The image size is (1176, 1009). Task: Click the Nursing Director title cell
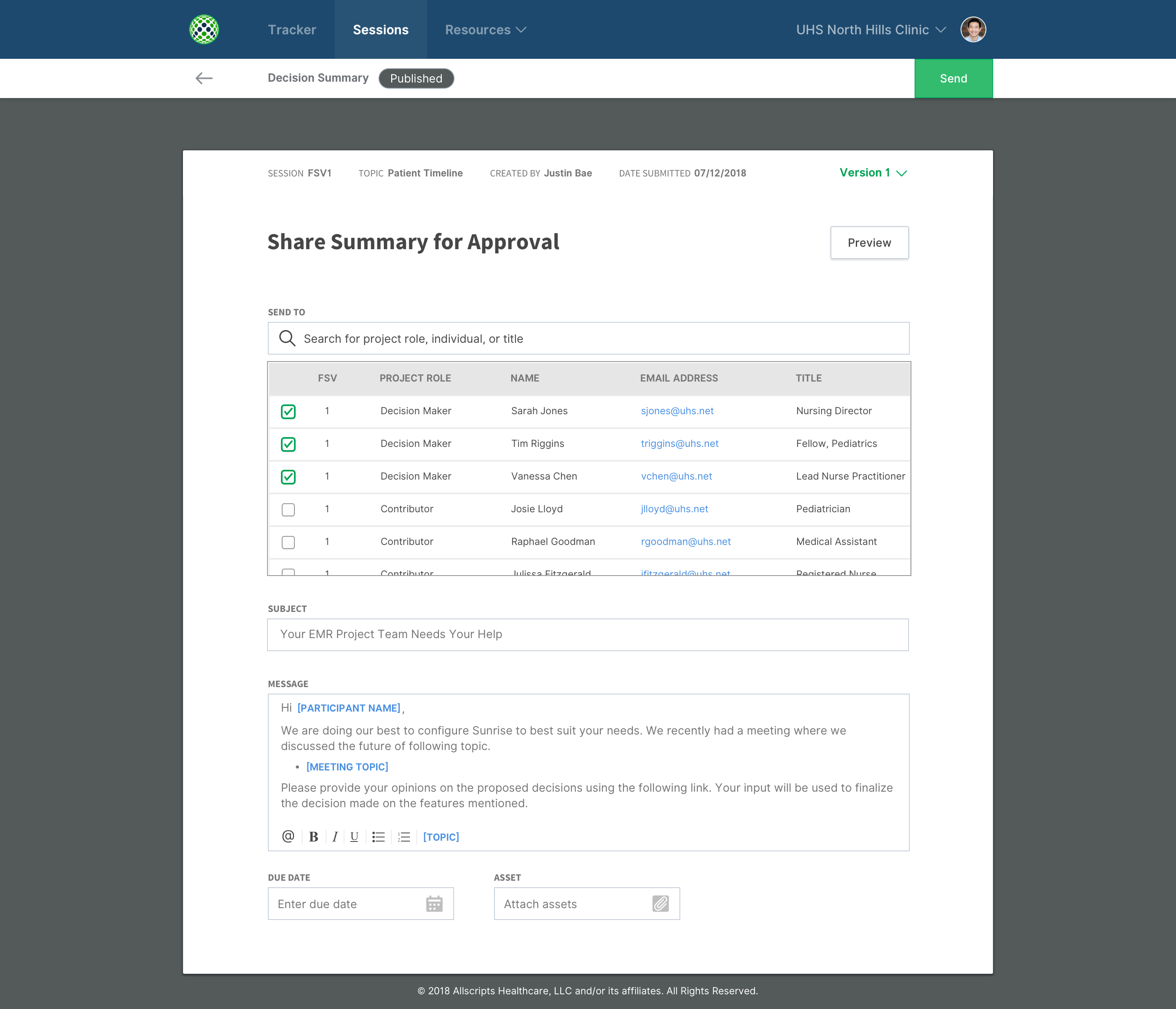[x=834, y=411]
